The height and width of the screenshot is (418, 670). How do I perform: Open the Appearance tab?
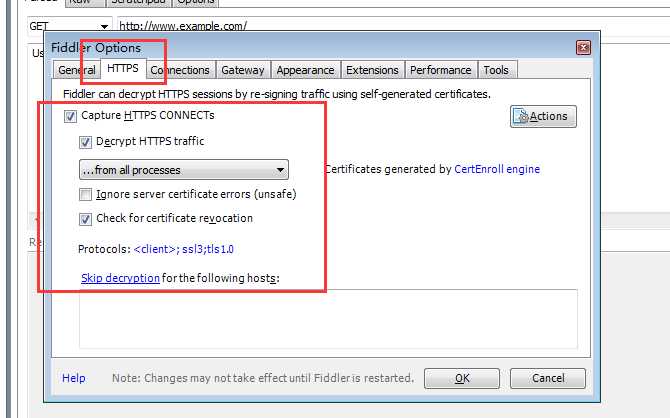[306, 70]
